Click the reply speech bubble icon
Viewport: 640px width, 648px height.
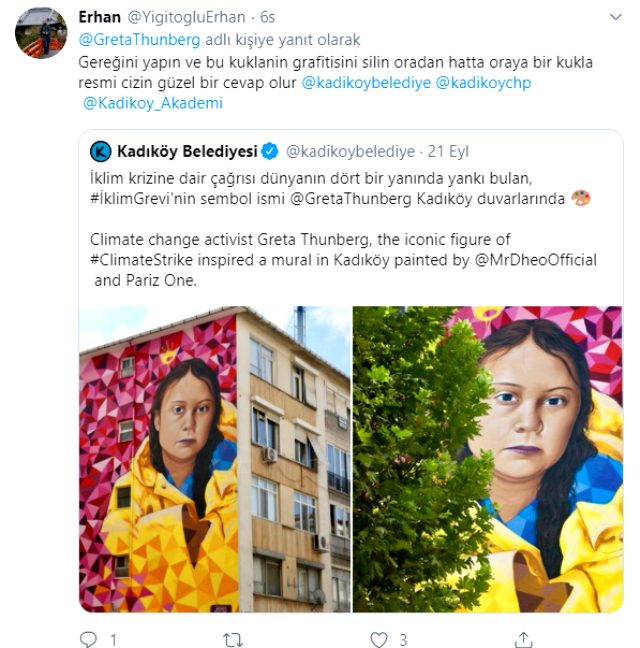point(87,638)
